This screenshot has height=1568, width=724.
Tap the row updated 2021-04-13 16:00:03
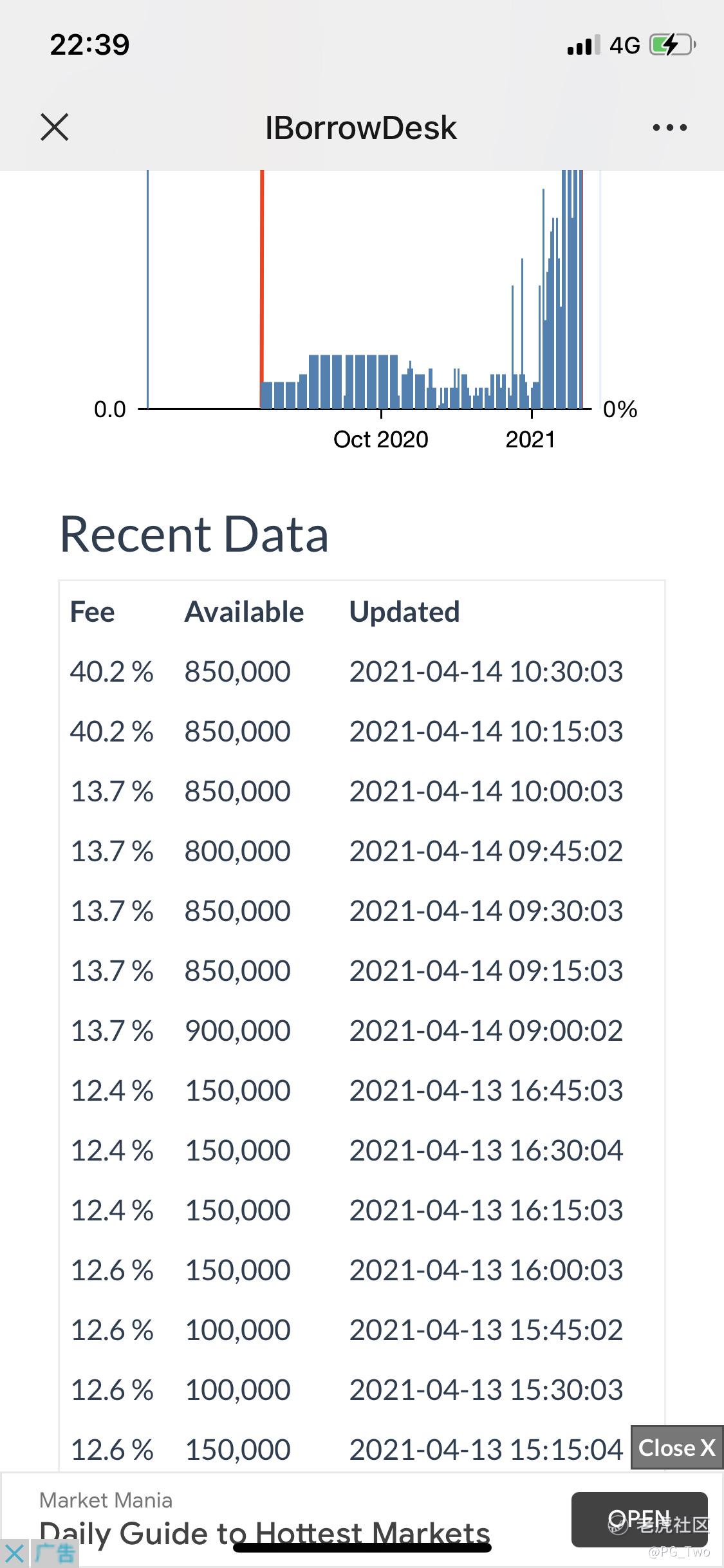click(x=362, y=1270)
